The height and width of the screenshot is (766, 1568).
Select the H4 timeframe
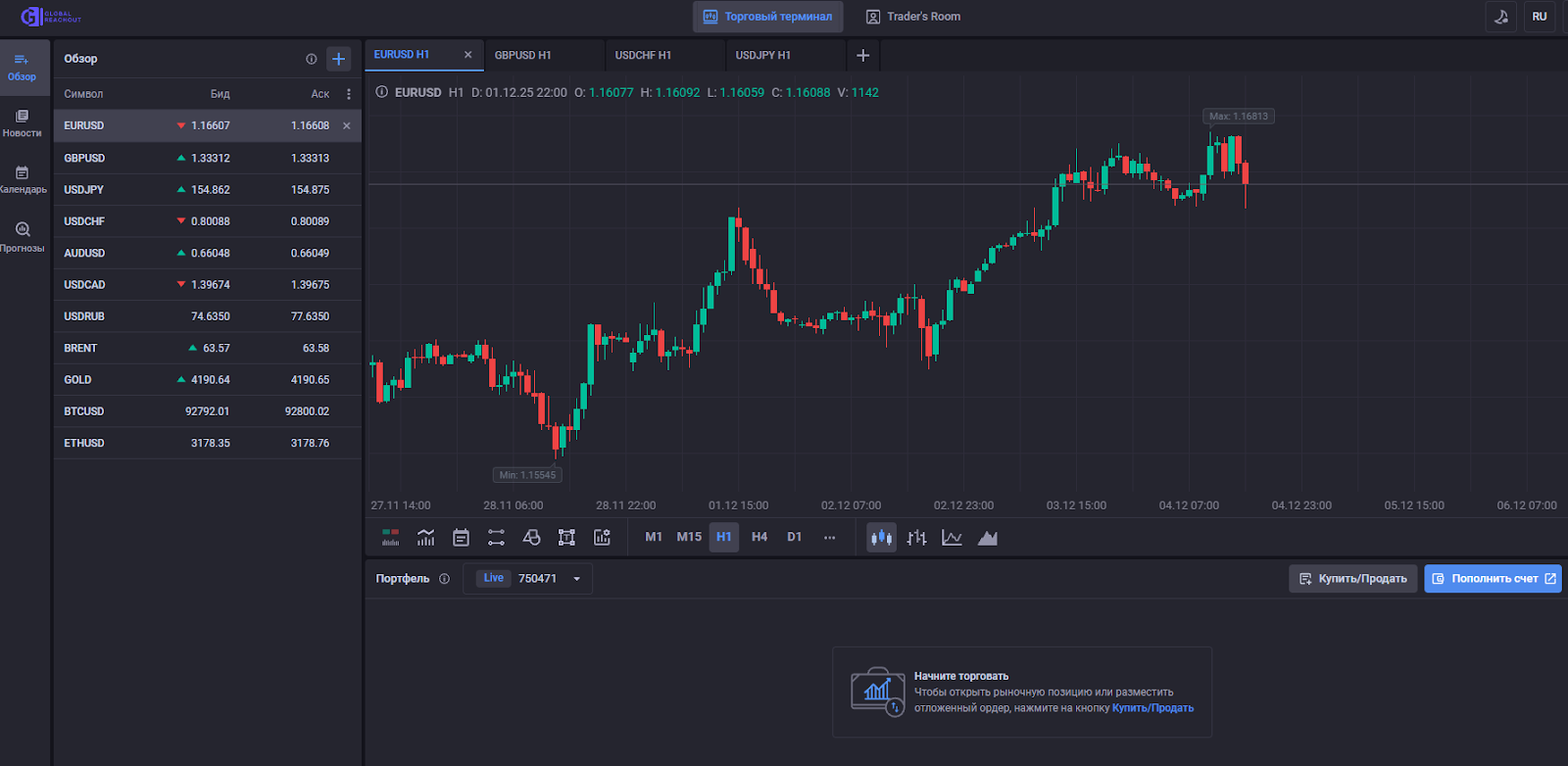click(x=759, y=537)
